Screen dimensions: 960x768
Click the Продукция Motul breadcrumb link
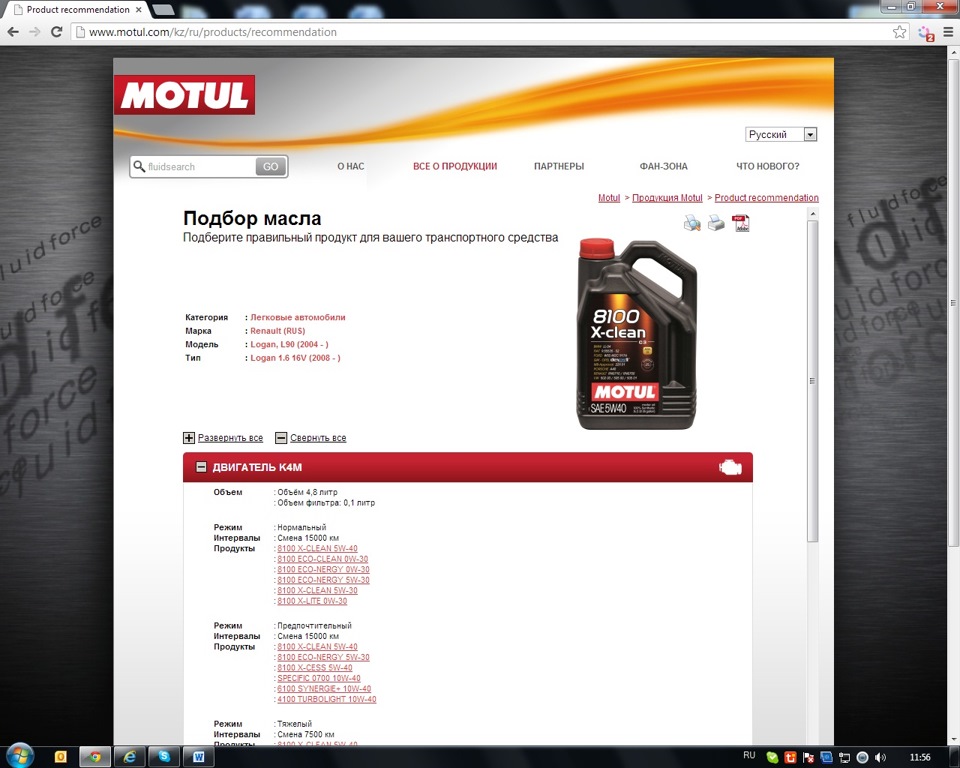(667, 198)
